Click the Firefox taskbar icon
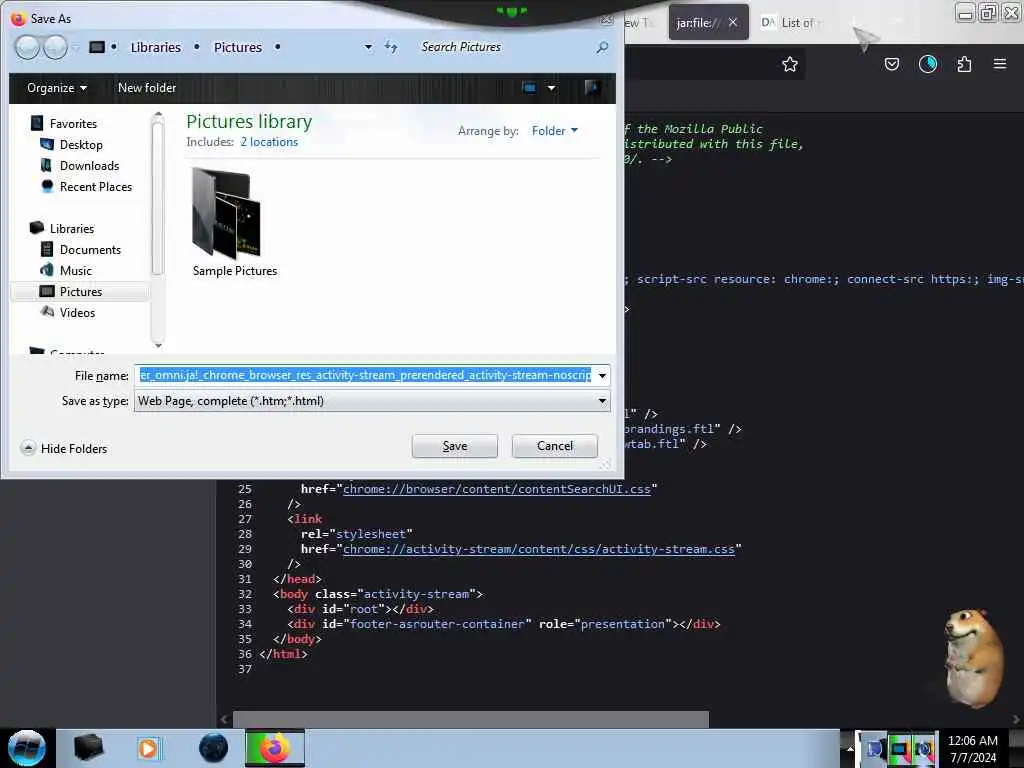The width and height of the screenshot is (1024, 768). [275, 748]
